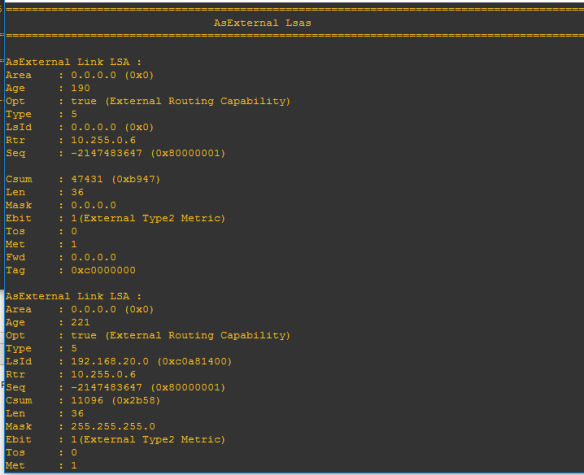Select the Rtr 10.255.0.6 line below LsId 0.0.0.0
This screenshot has width=584, height=475.
(x=70, y=140)
